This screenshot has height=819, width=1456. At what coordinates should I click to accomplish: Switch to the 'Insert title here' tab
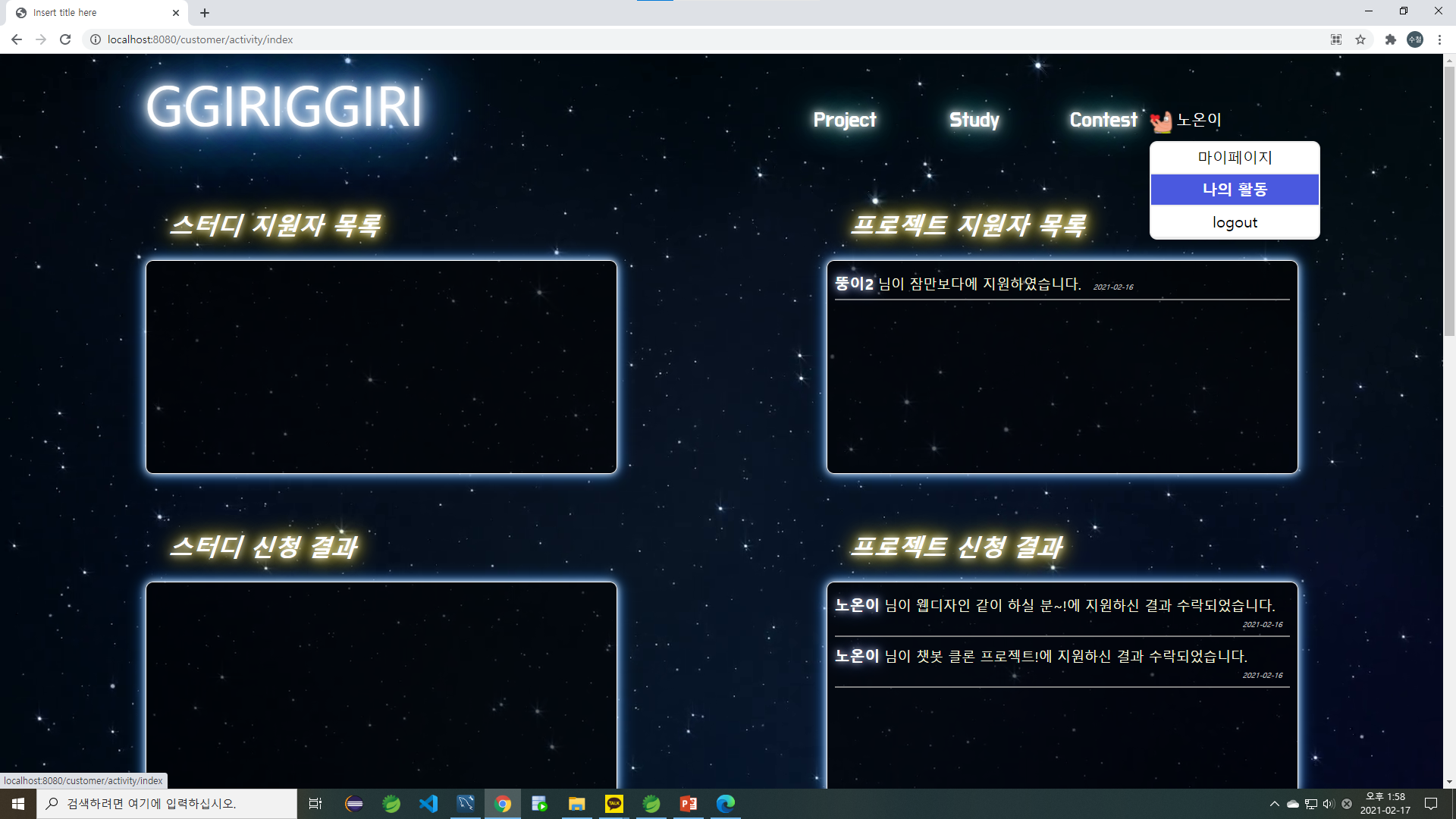pos(91,12)
